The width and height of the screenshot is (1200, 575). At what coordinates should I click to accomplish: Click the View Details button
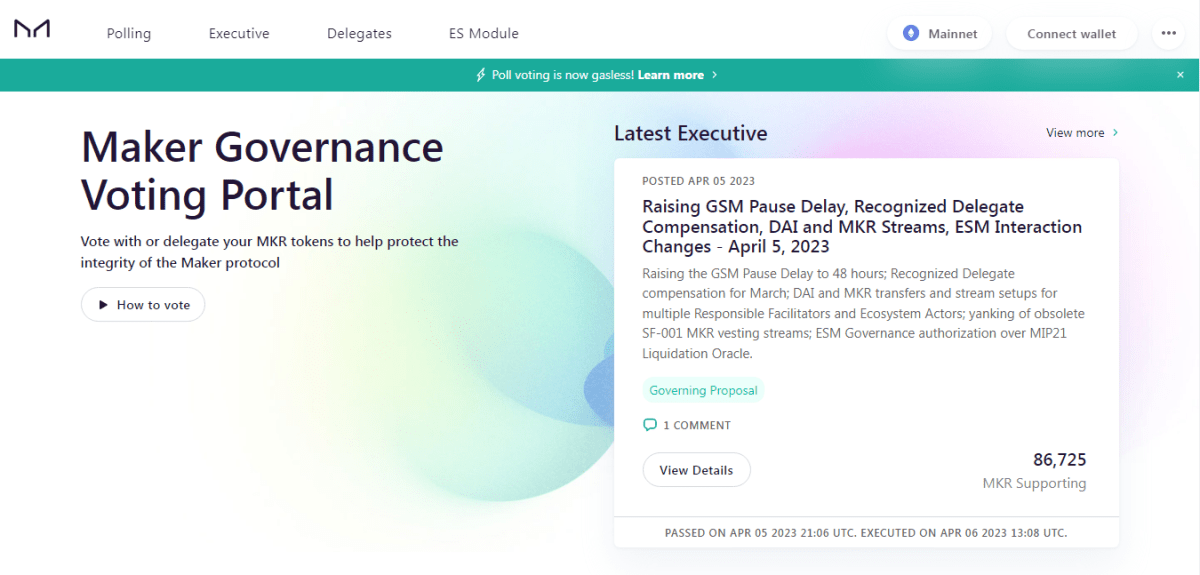click(696, 470)
